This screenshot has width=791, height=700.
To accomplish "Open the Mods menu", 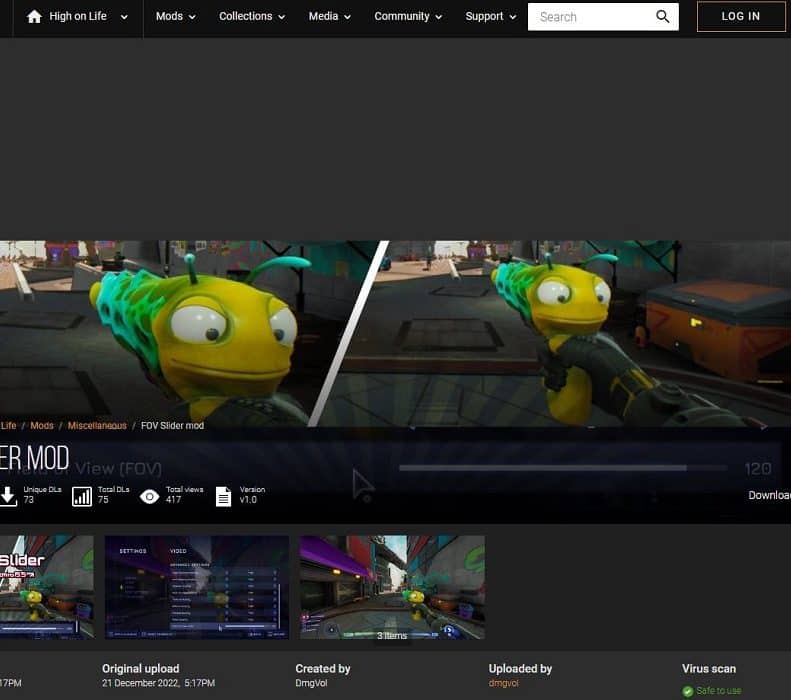I will click(169, 16).
